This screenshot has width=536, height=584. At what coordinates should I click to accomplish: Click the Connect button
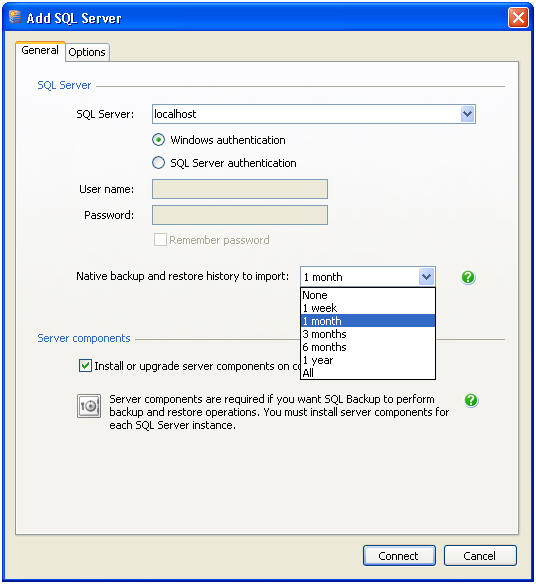[x=399, y=556]
